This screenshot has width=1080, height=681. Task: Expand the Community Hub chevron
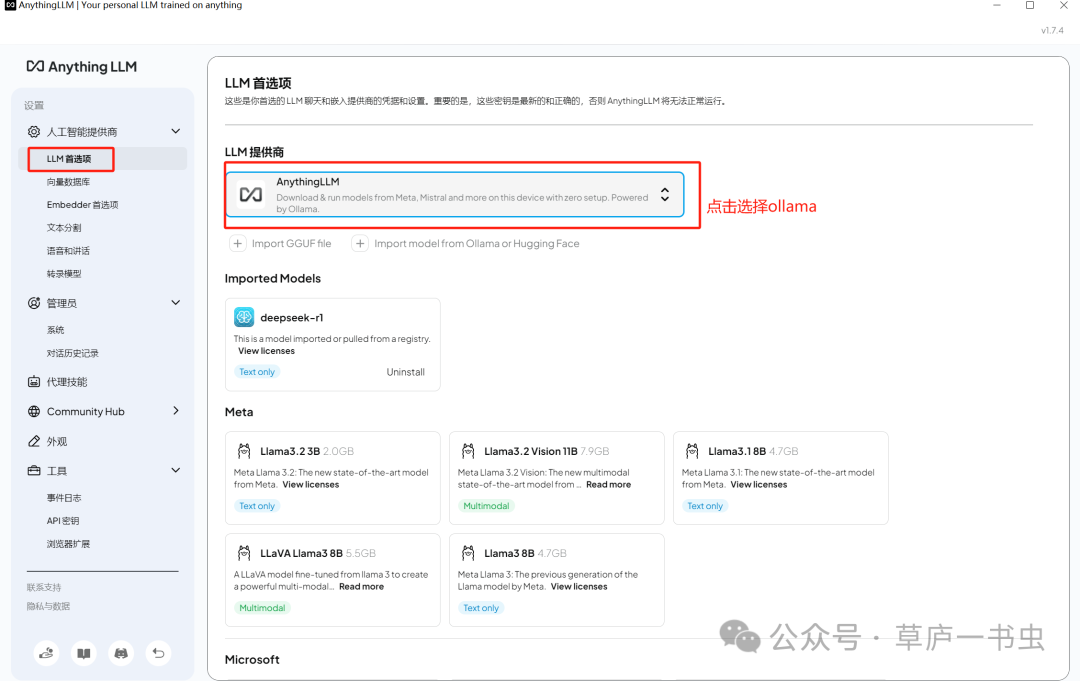tap(176, 410)
